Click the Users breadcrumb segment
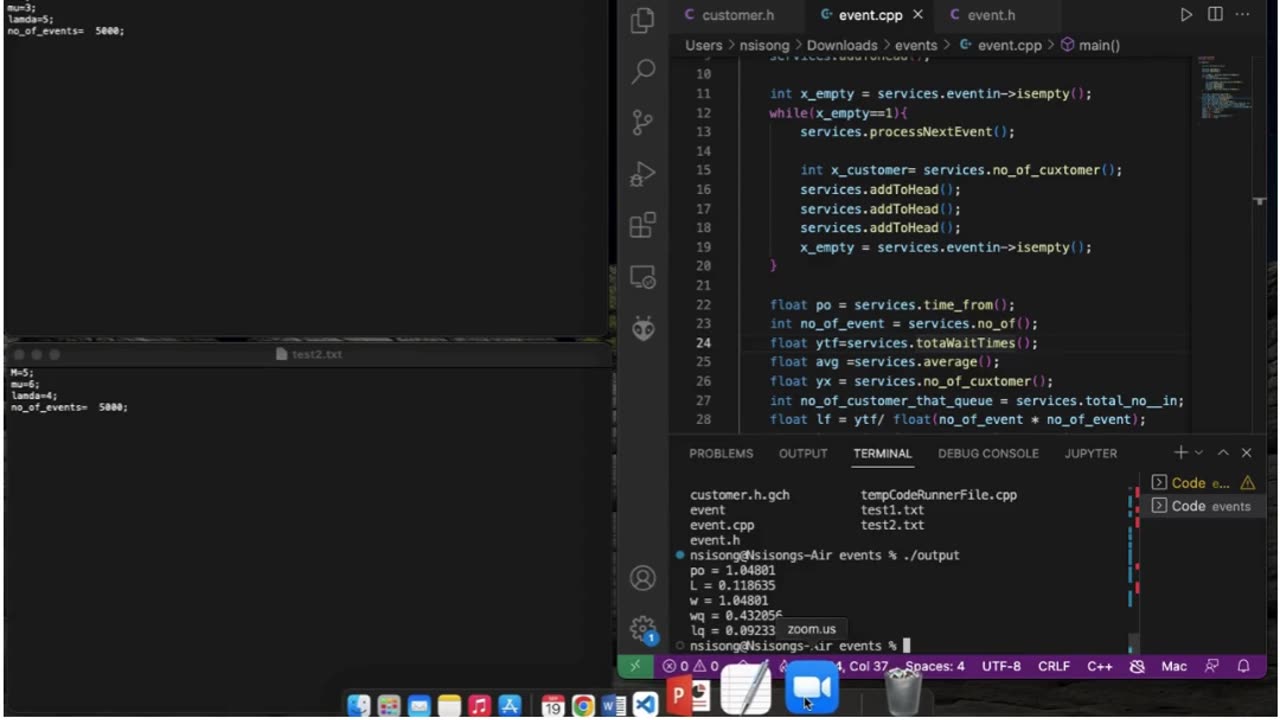 tap(703, 45)
